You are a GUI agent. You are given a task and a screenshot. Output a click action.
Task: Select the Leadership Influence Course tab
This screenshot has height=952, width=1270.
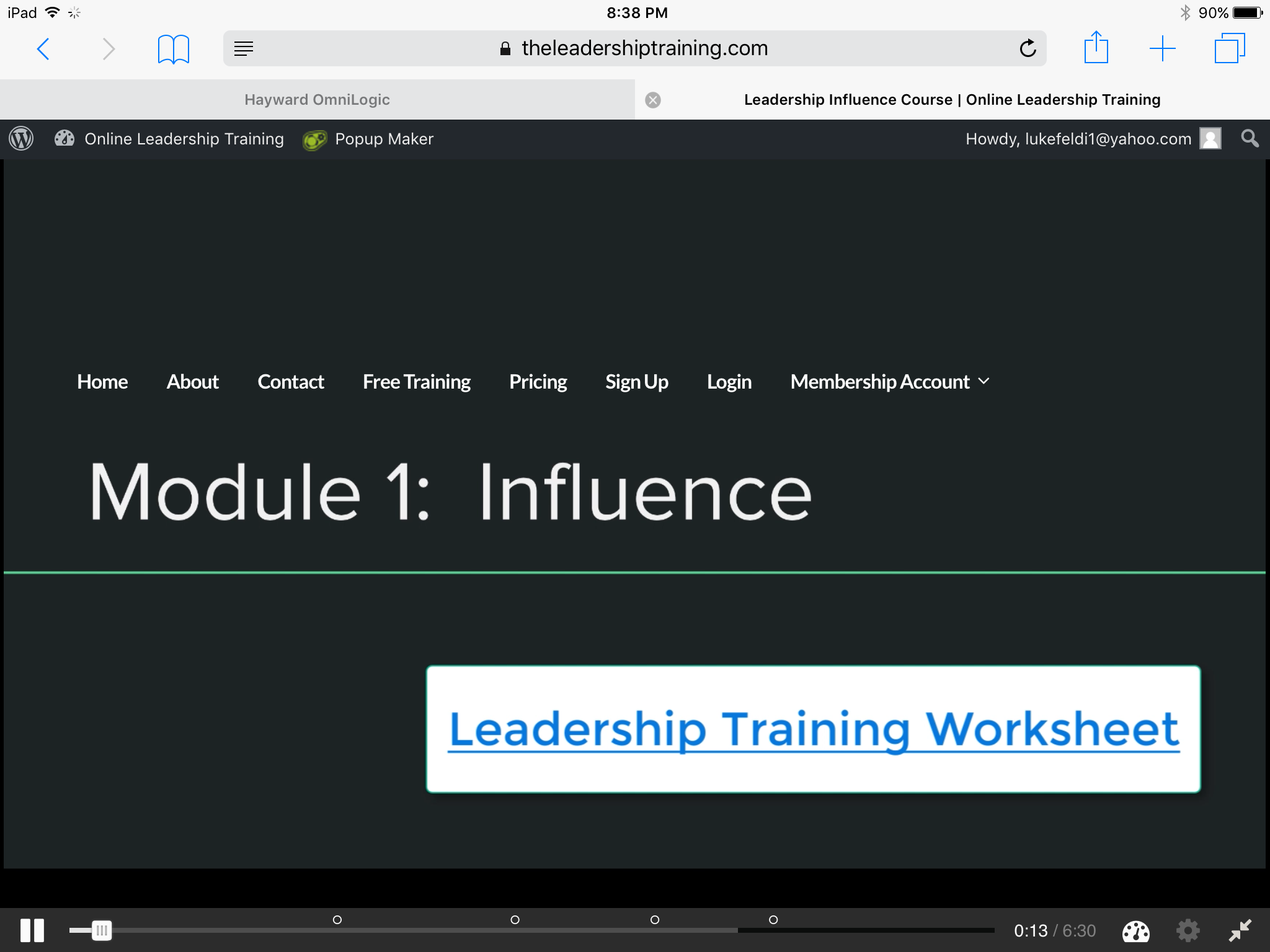[952, 100]
